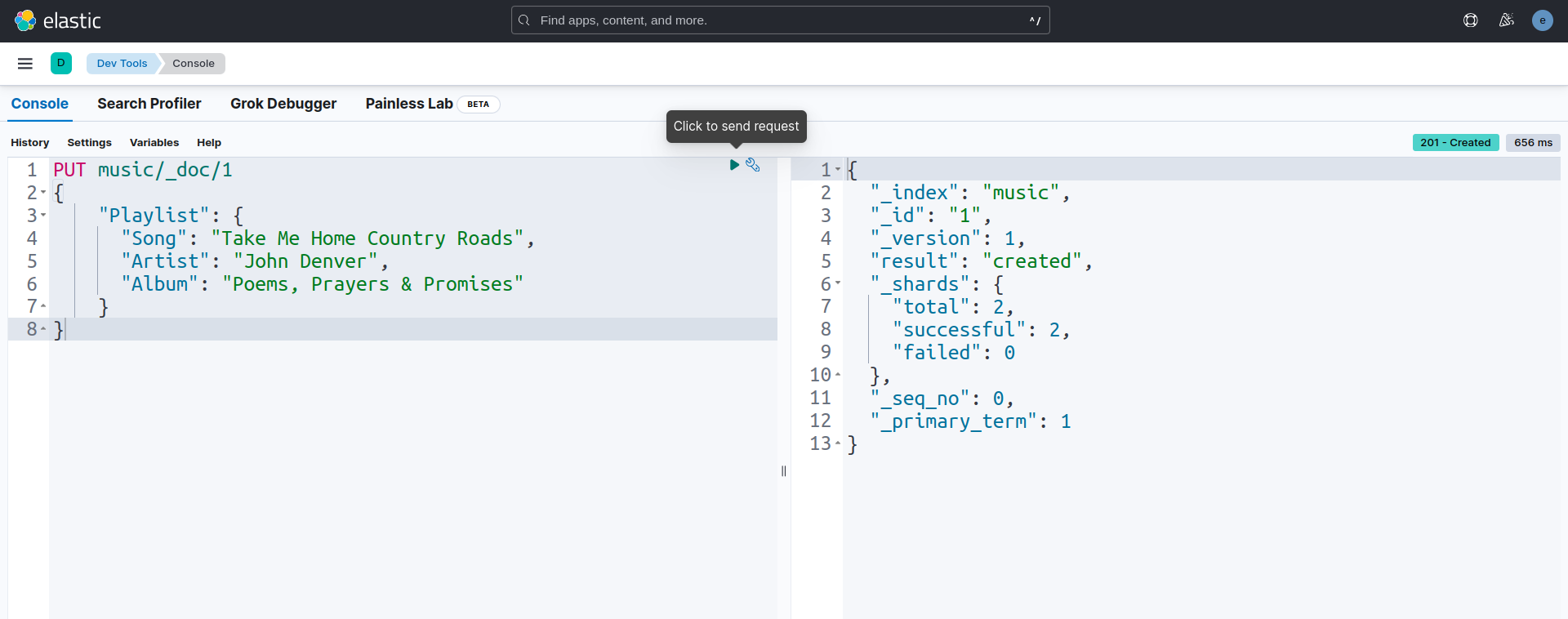
Task: Collapse the Playlist block at line 3
Action: click(43, 216)
